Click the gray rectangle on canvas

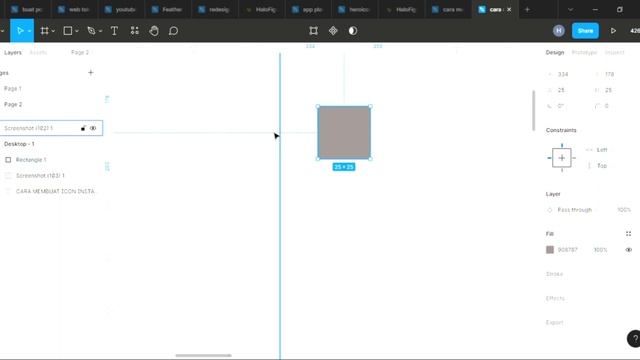344,133
